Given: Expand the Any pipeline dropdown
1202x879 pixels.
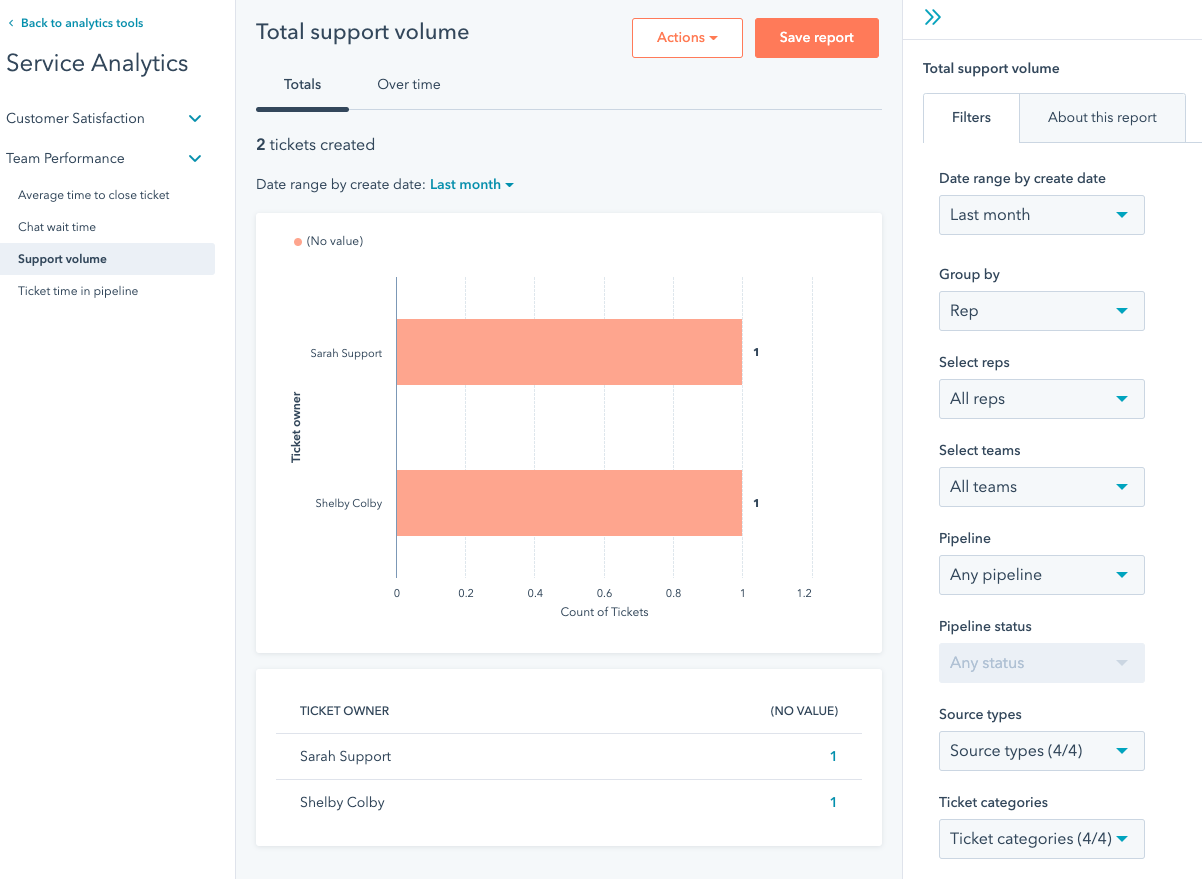Looking at the screenshot, I should [x=1040, y=575].
